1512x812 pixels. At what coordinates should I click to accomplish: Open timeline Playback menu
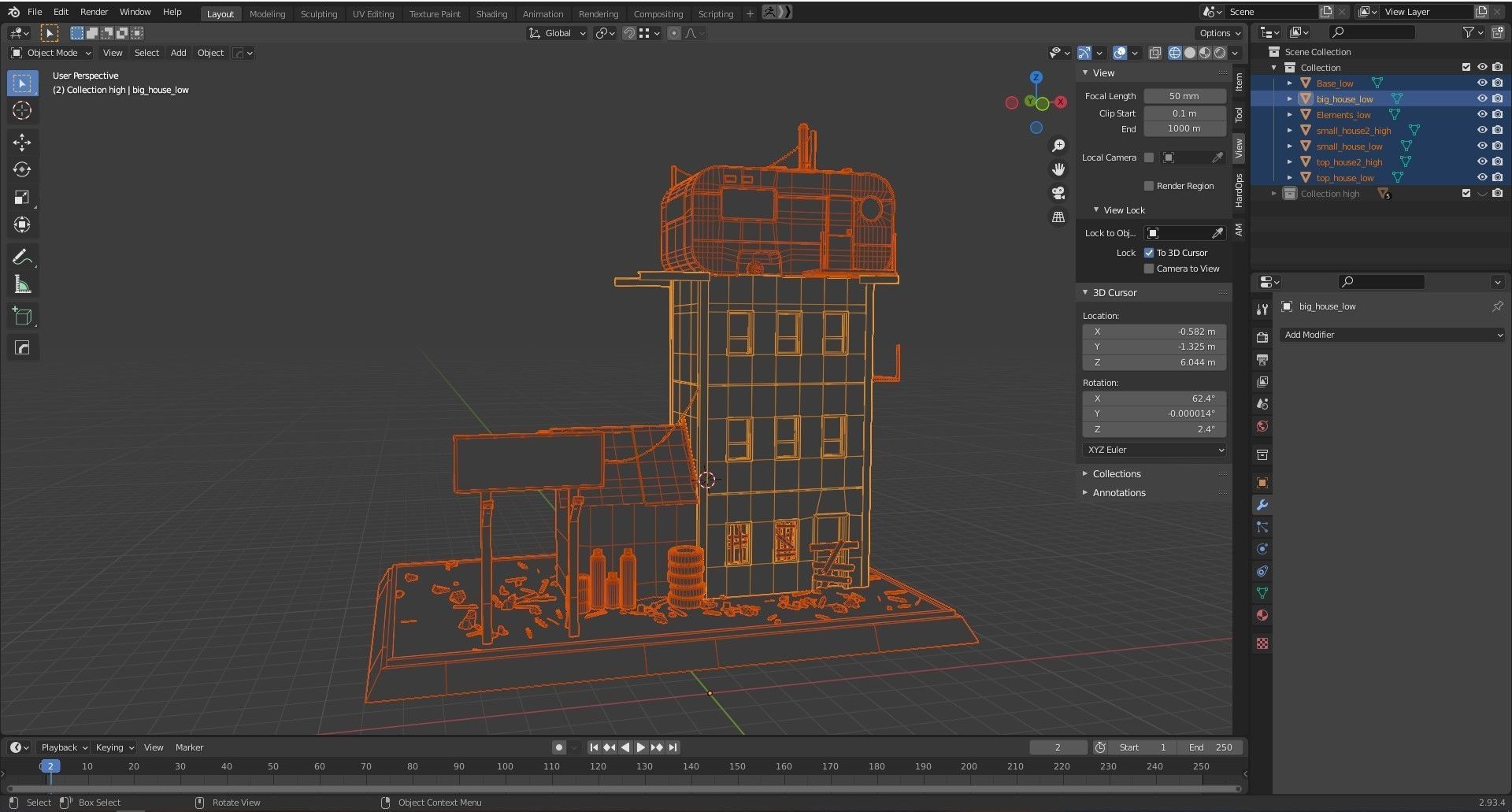pos(64,747)
